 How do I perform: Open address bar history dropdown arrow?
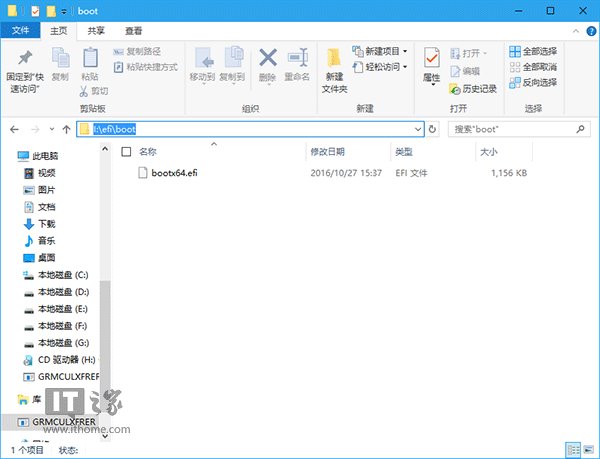(x=420, y=129)
